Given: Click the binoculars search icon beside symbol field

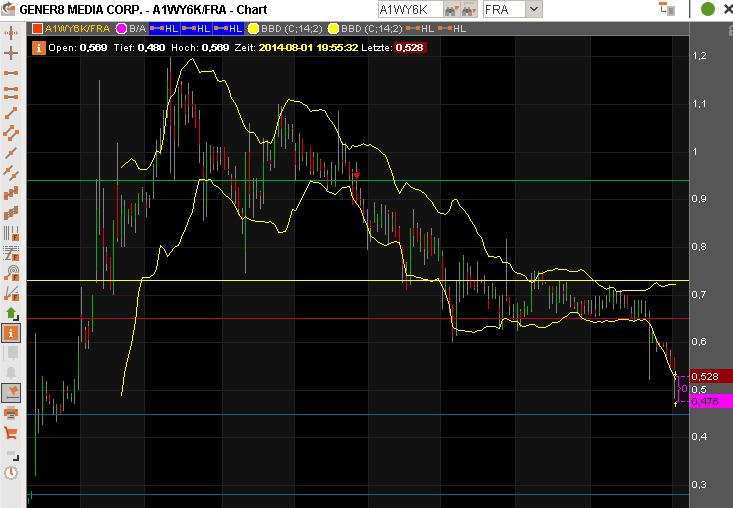Looking at the screenshot, I should (450, 9).
